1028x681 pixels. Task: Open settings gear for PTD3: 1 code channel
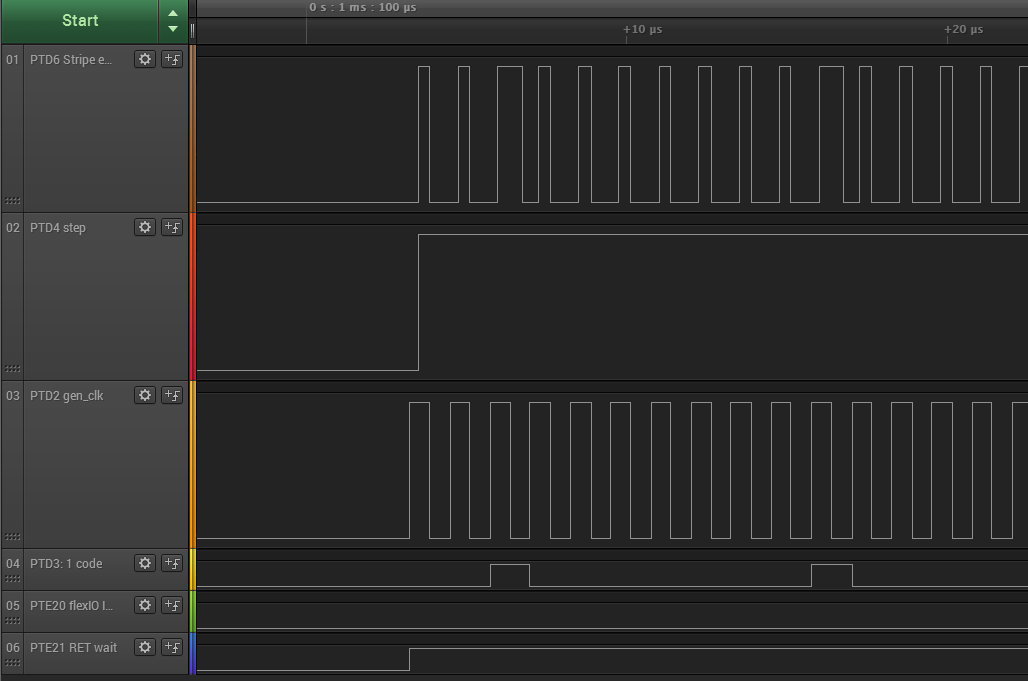(145, 563)
